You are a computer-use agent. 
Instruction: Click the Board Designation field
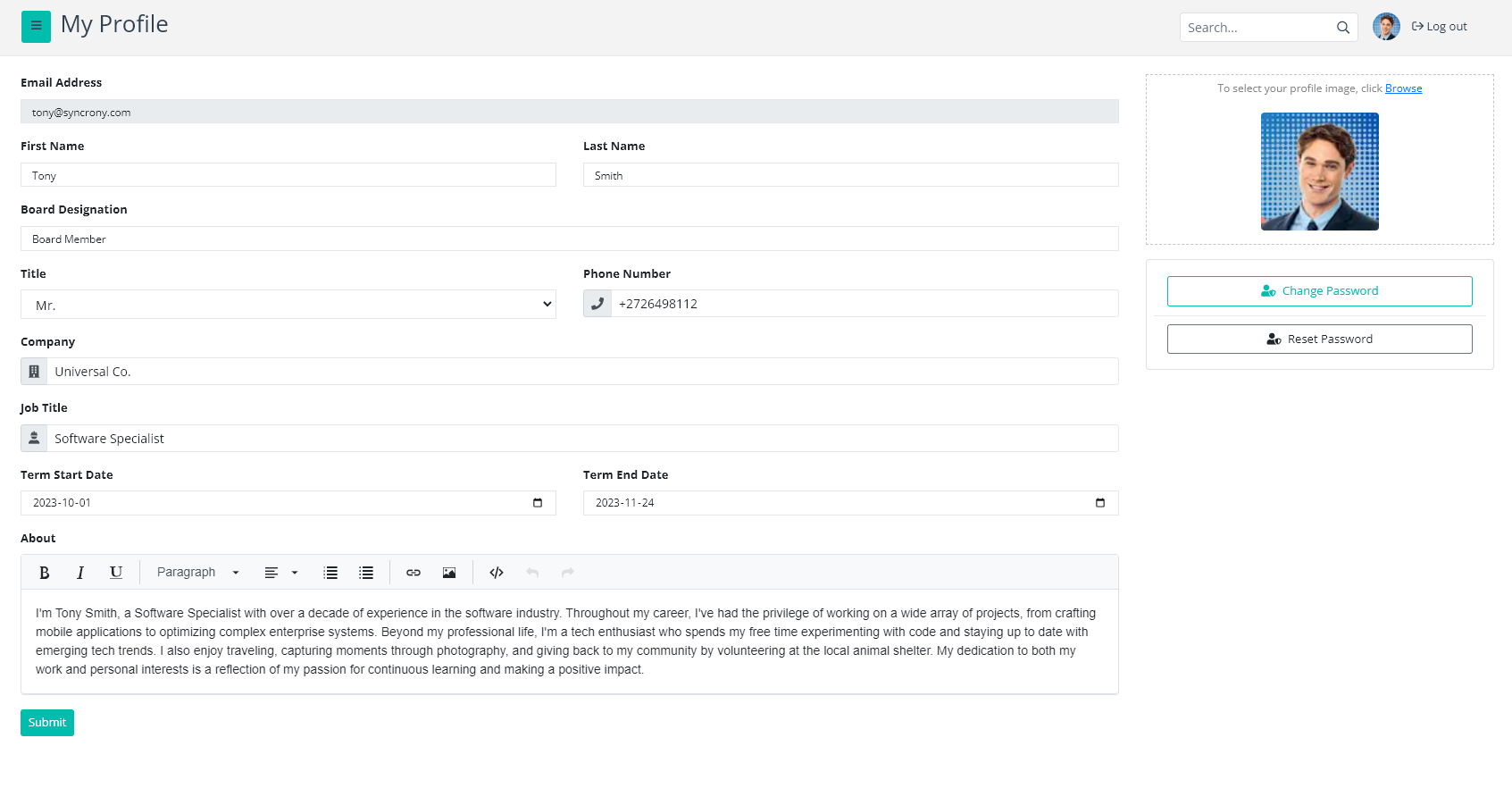tap(570, 239)
